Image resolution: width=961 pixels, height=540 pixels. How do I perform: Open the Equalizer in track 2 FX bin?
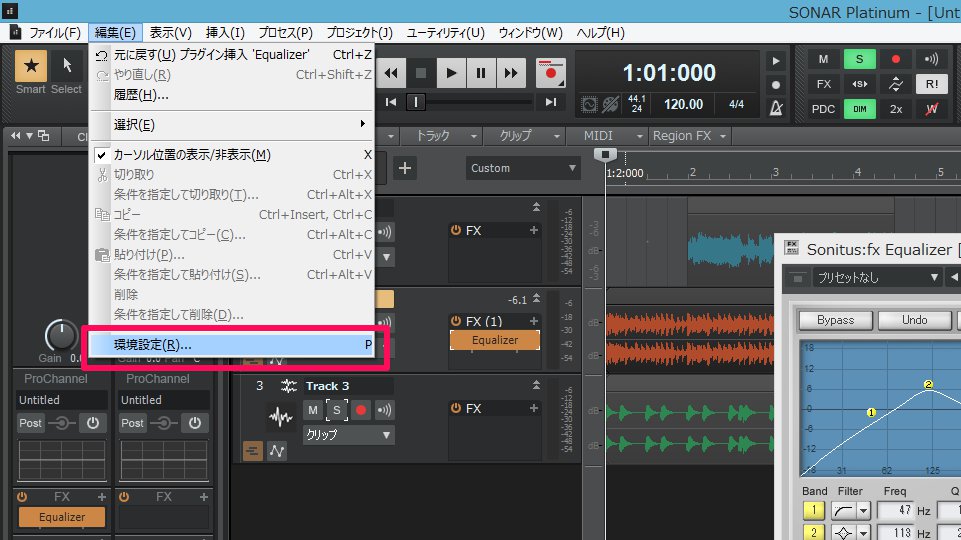(495, 340)
